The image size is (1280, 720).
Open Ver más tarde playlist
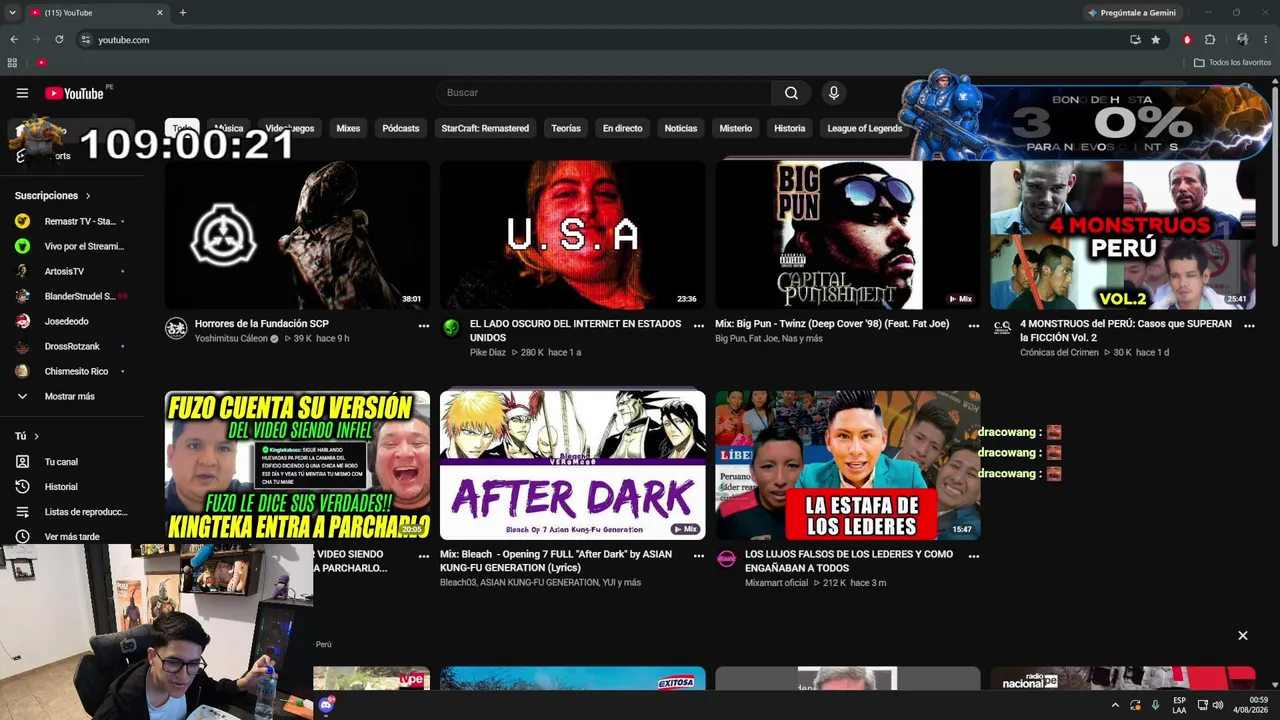[70, 537]
